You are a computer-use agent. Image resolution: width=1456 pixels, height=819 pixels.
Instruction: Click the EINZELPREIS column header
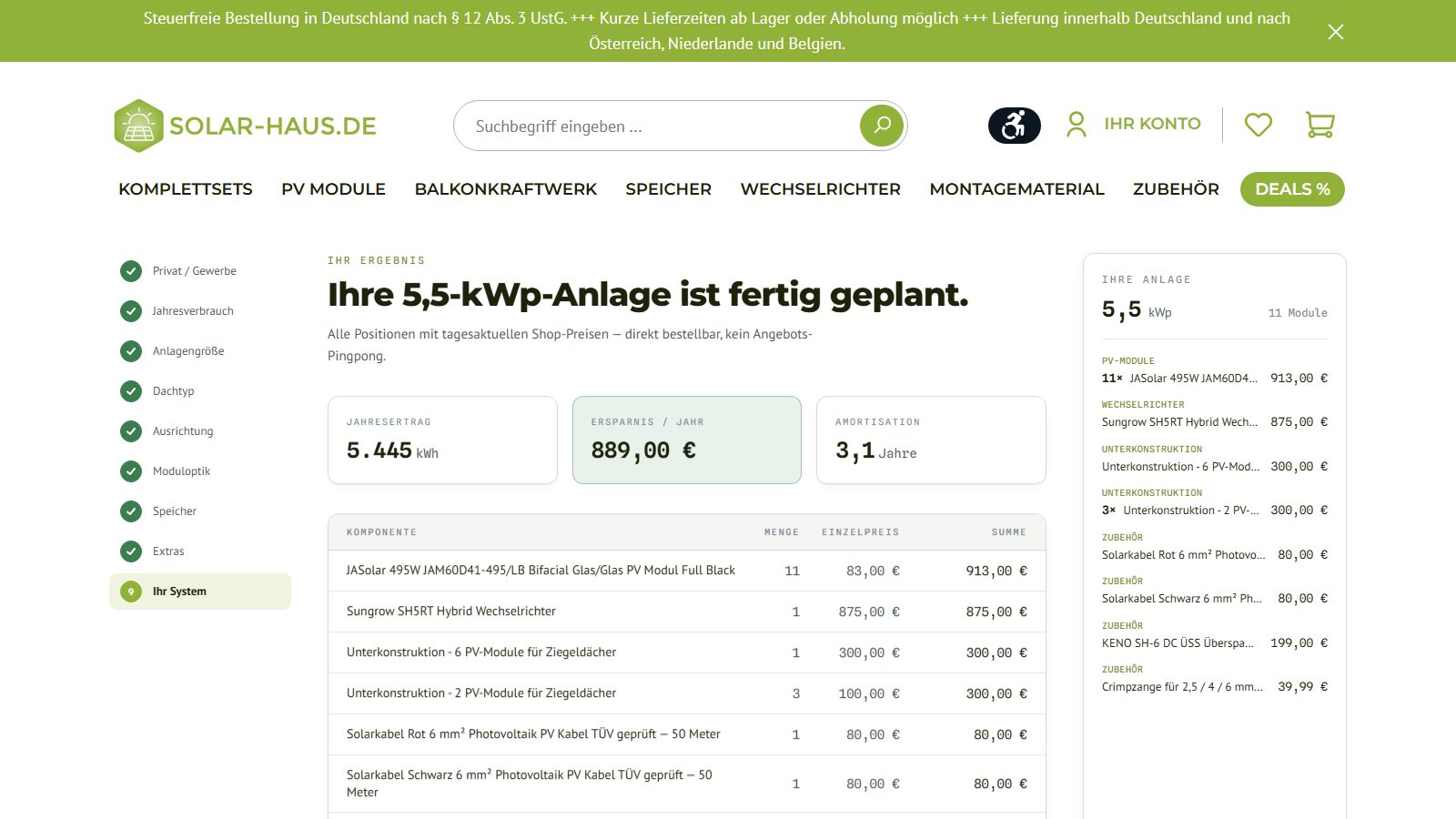point(860,532)
